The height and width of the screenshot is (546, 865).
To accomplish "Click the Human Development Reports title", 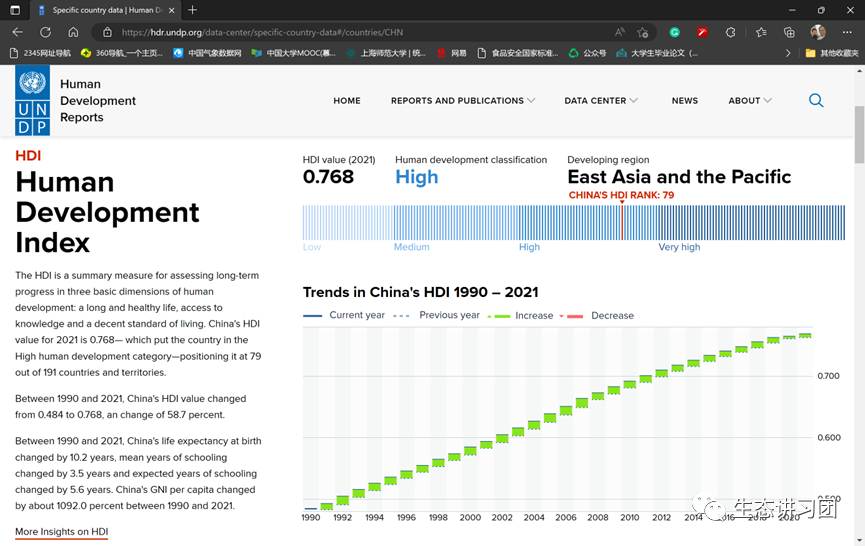I will click(98, 100).
